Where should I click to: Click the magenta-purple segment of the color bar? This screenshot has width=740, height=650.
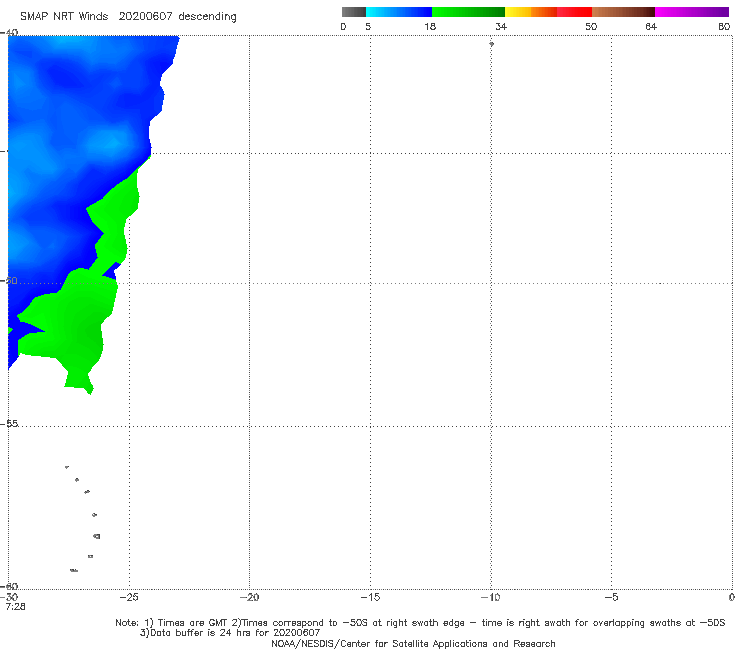pos(692,12)
